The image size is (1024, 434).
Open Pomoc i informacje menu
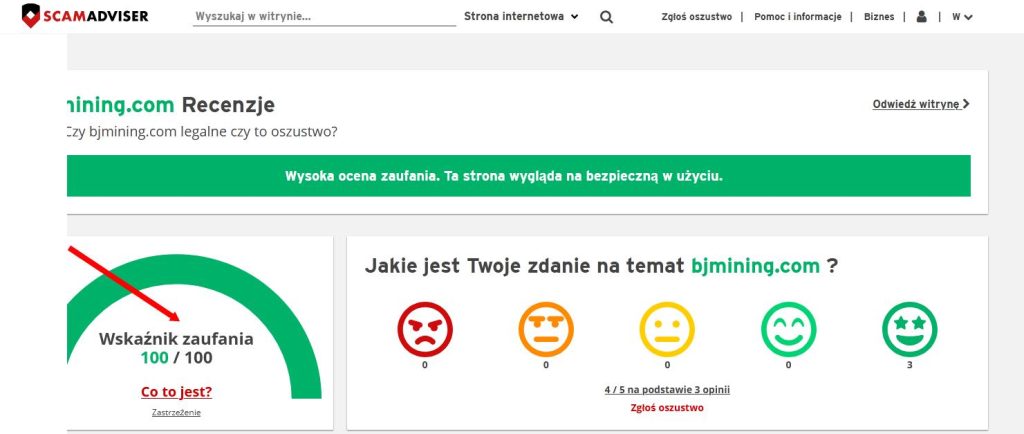[797, 17]
